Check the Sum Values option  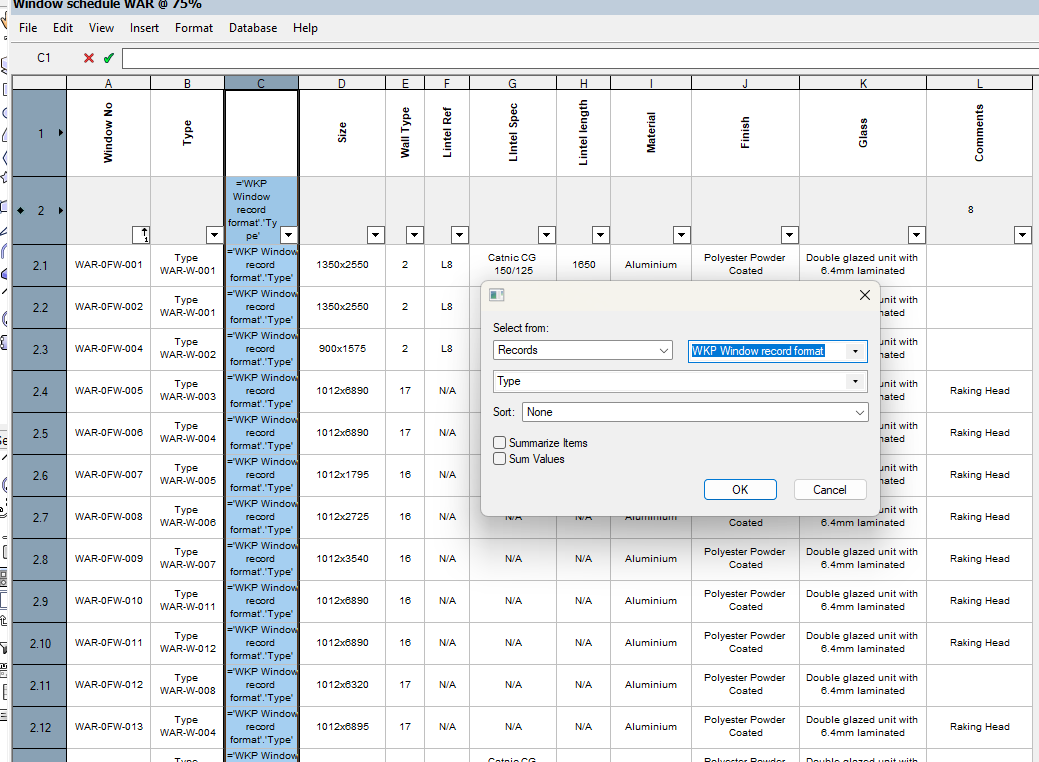pos(499,458)
